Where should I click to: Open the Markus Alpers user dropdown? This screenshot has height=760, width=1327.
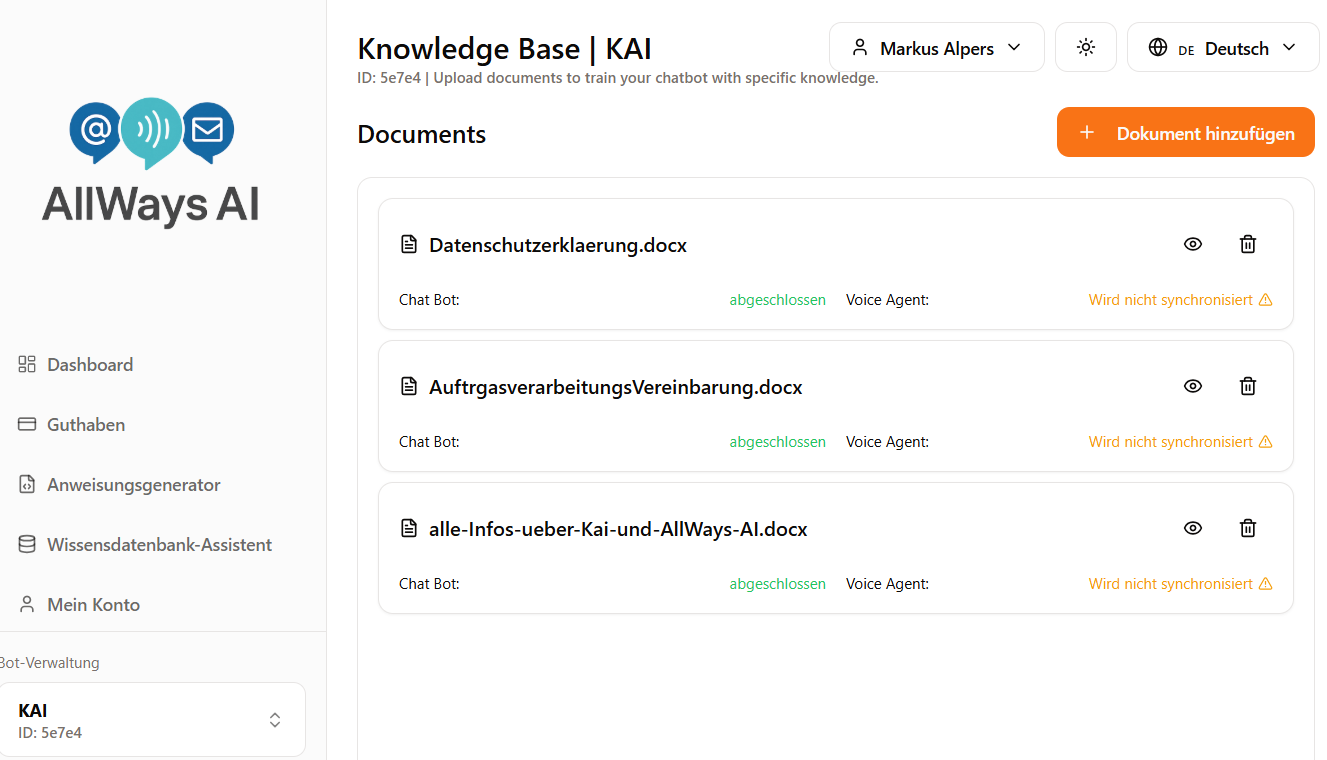[x=936, y=48]
